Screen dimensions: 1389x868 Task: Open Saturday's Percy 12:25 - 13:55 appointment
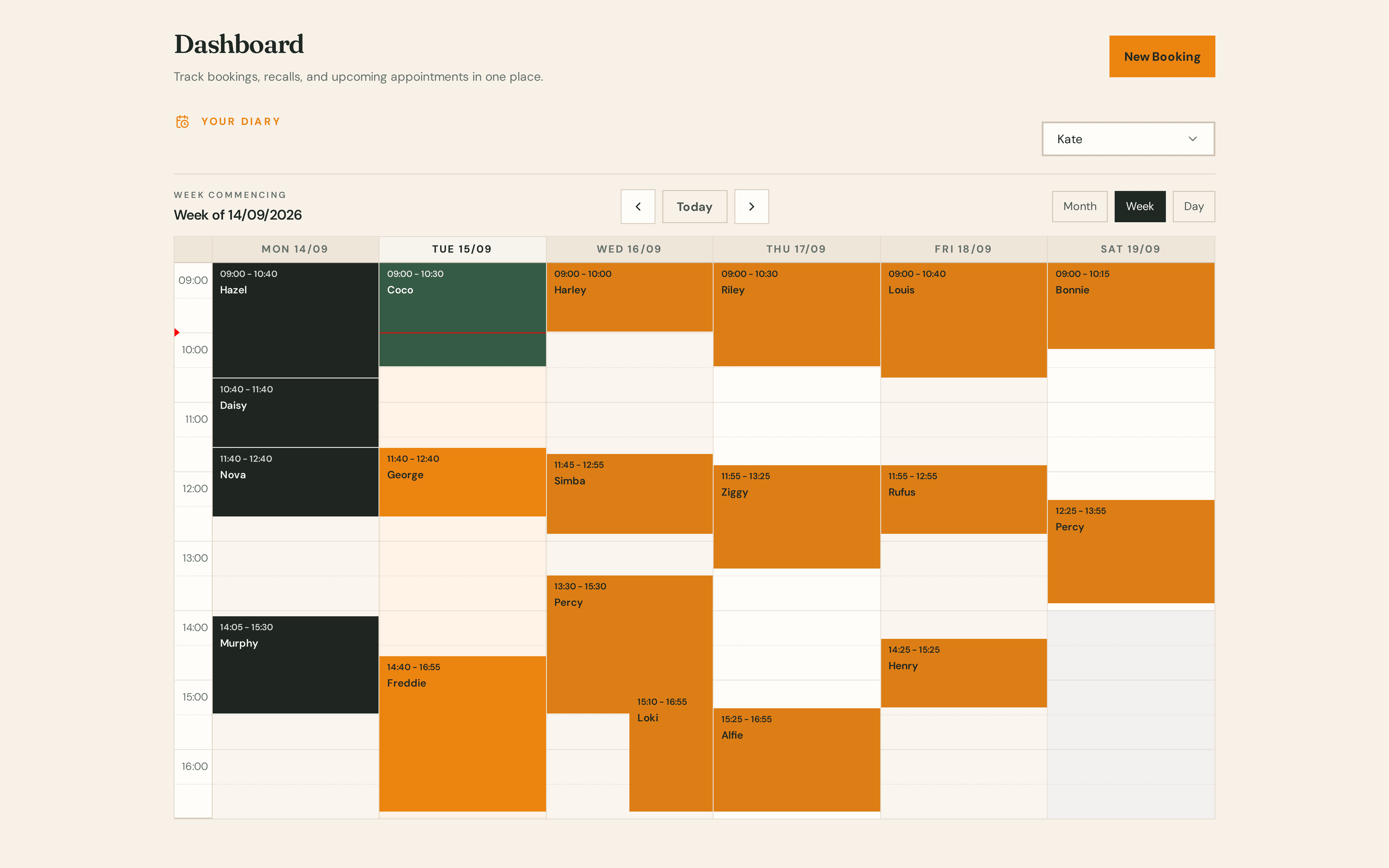click(x=1130, y=552)
